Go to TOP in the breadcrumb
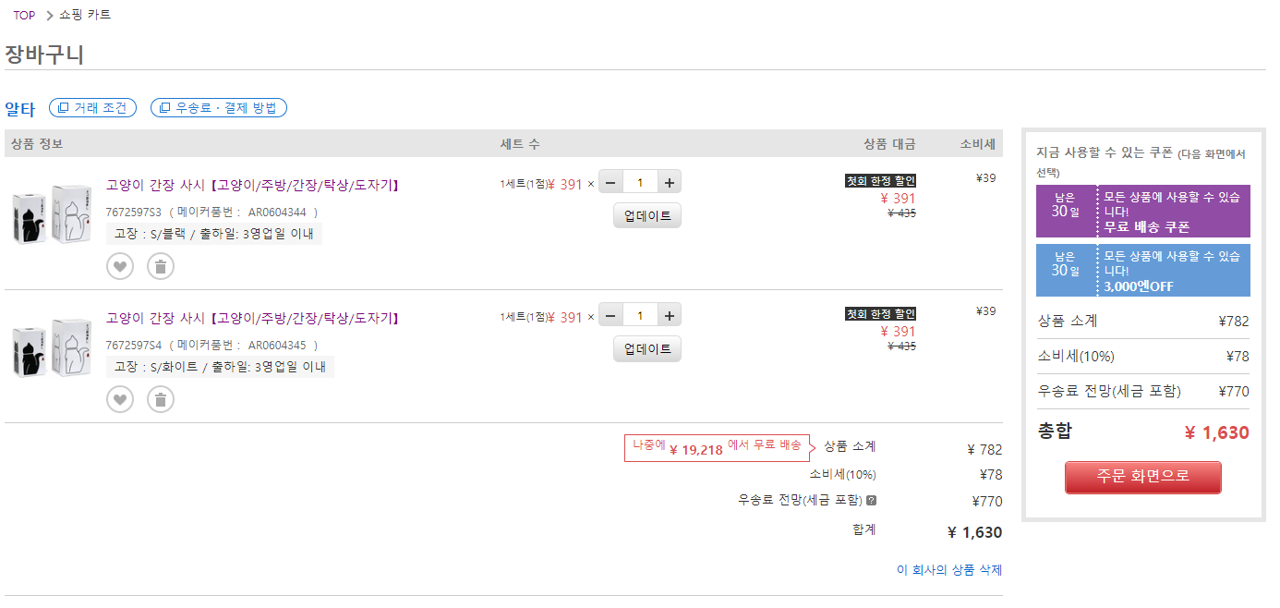The height and width of the screenshot is (608, 1280). tap(24, 15)
